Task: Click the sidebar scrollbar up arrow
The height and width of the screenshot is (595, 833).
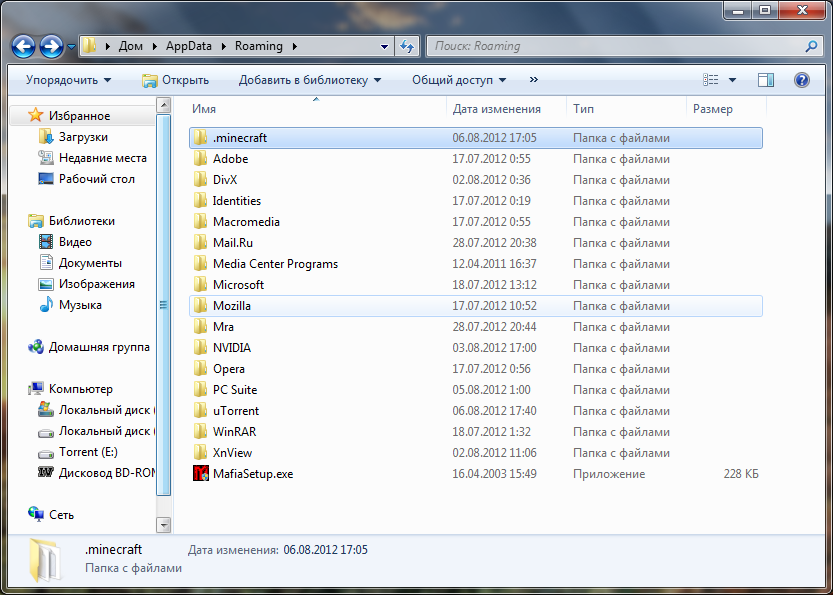Action: [x=164, y=105]
